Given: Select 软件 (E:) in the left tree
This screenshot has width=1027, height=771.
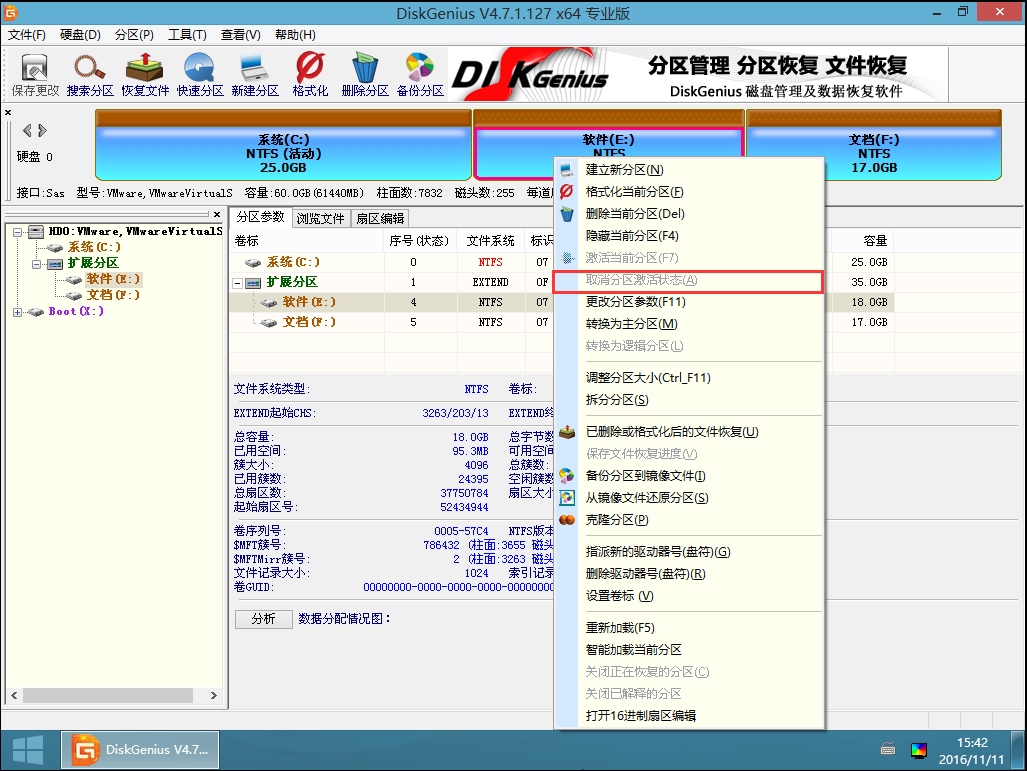Looking at the screenshot, I should click(x=113, y=279).
